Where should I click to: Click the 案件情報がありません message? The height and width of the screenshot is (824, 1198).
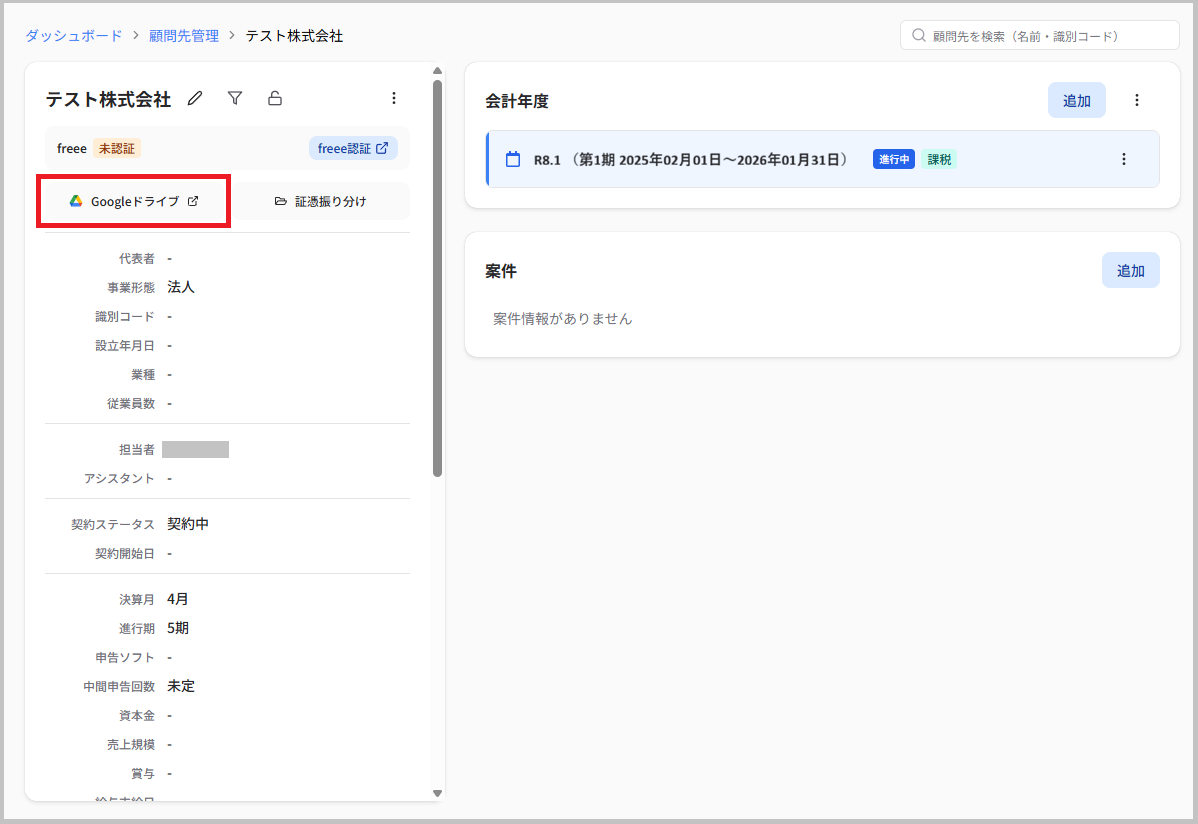(562, 319)
